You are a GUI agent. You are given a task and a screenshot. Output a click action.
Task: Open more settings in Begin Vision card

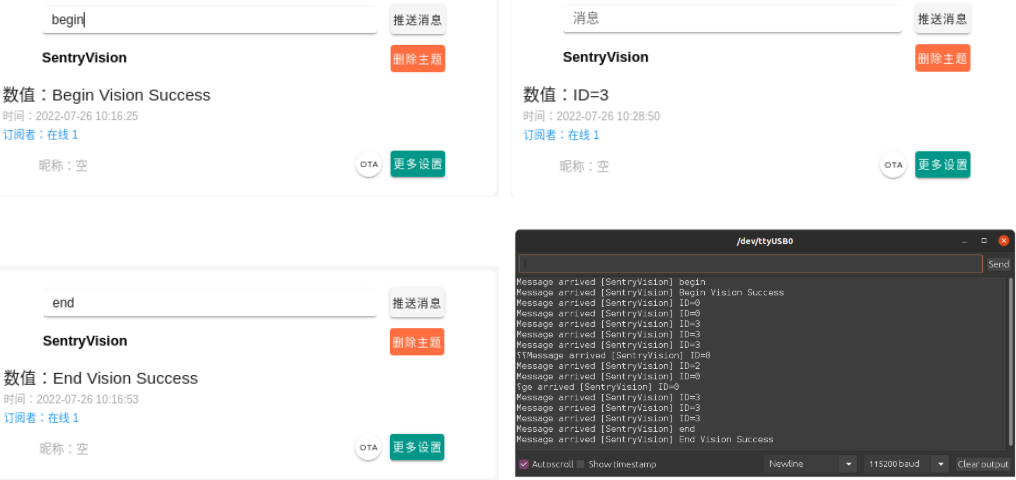point(417,164)
